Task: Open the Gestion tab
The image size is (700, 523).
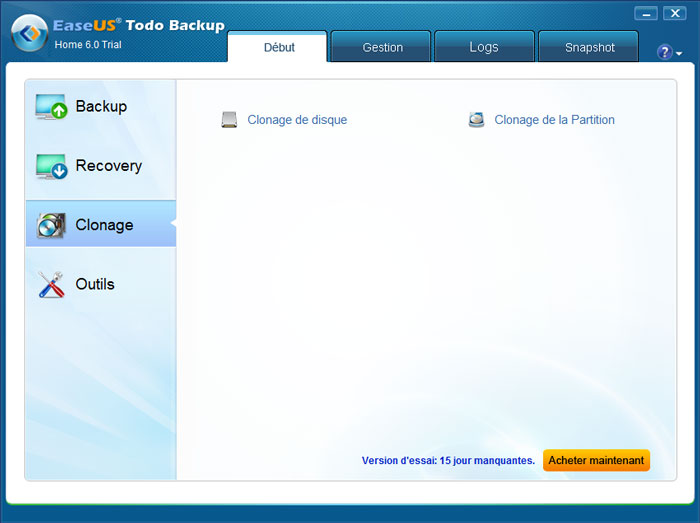Action: click(x=382, y=47)
